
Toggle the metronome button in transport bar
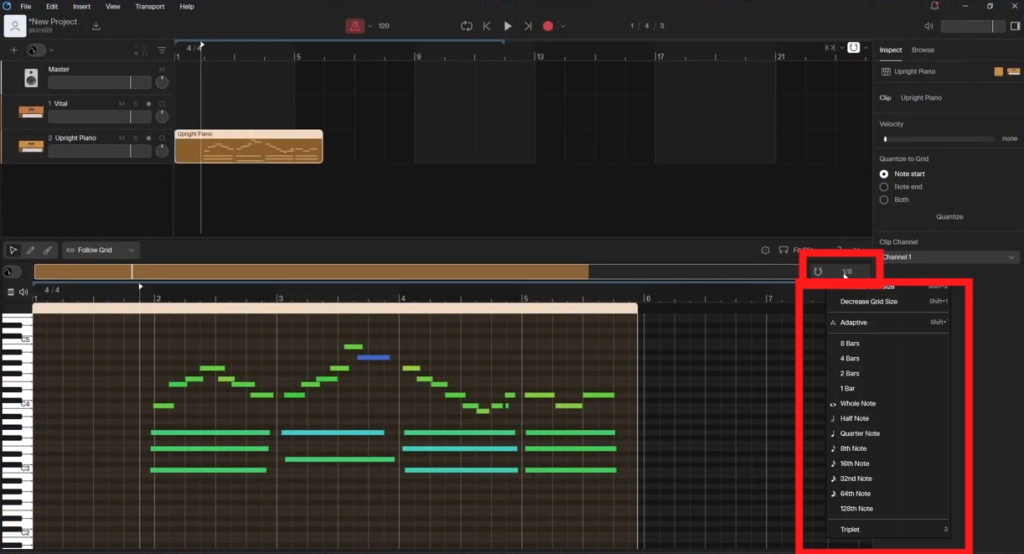point(355,26)
